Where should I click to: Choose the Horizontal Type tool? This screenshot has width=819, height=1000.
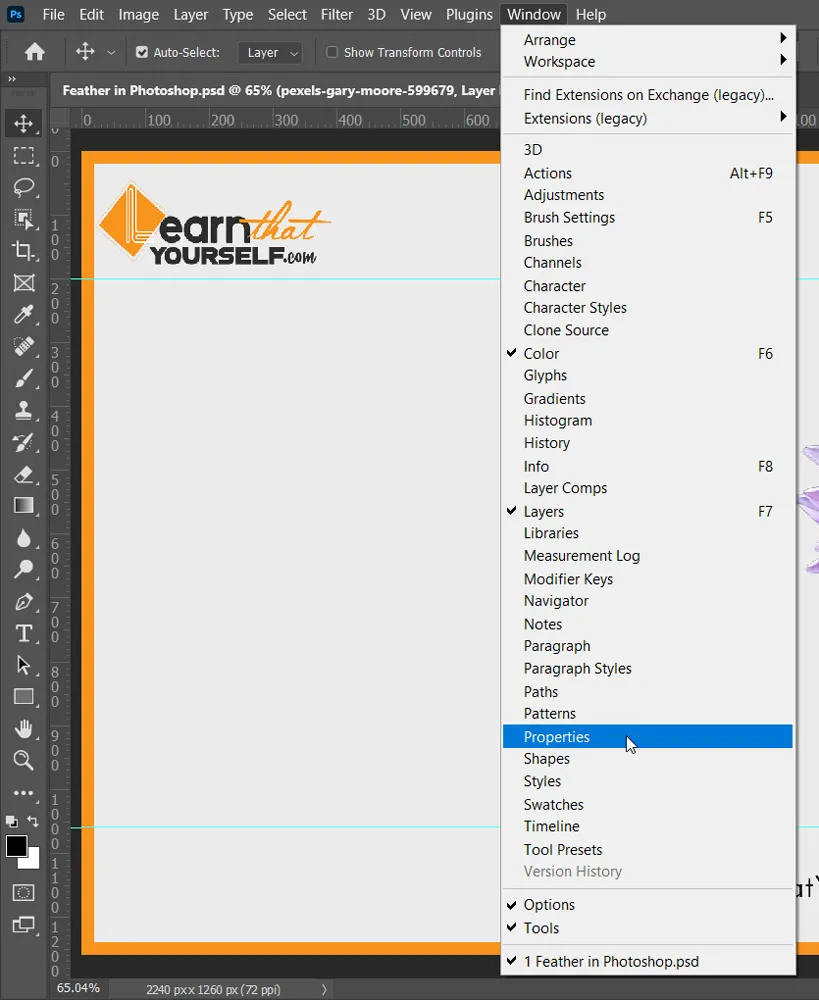[24, 633]
